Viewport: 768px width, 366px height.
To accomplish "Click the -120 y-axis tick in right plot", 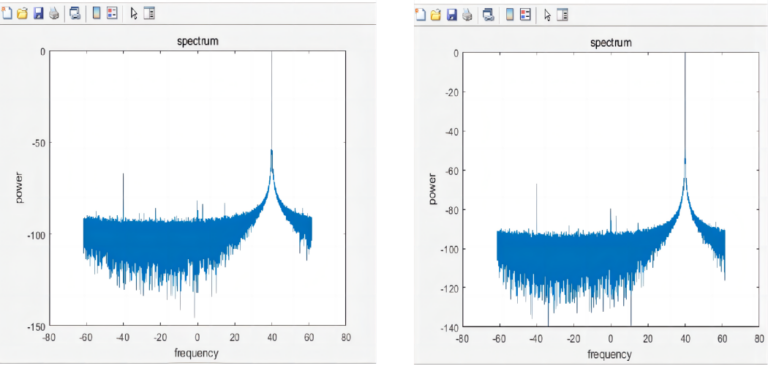I will (x=450, y=288).
